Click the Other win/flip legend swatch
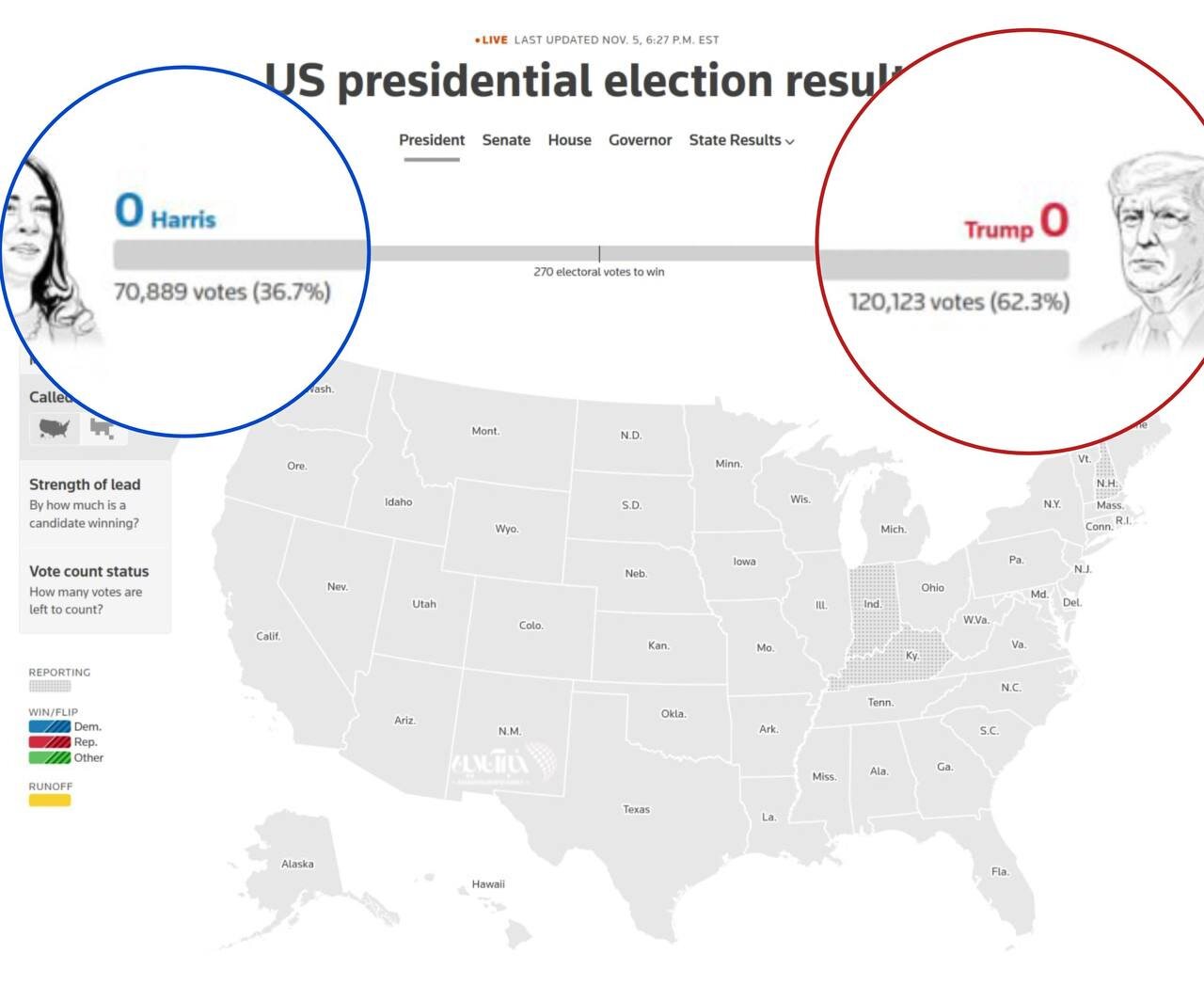Screen dimensions: 1204x985 pos(50,757)
